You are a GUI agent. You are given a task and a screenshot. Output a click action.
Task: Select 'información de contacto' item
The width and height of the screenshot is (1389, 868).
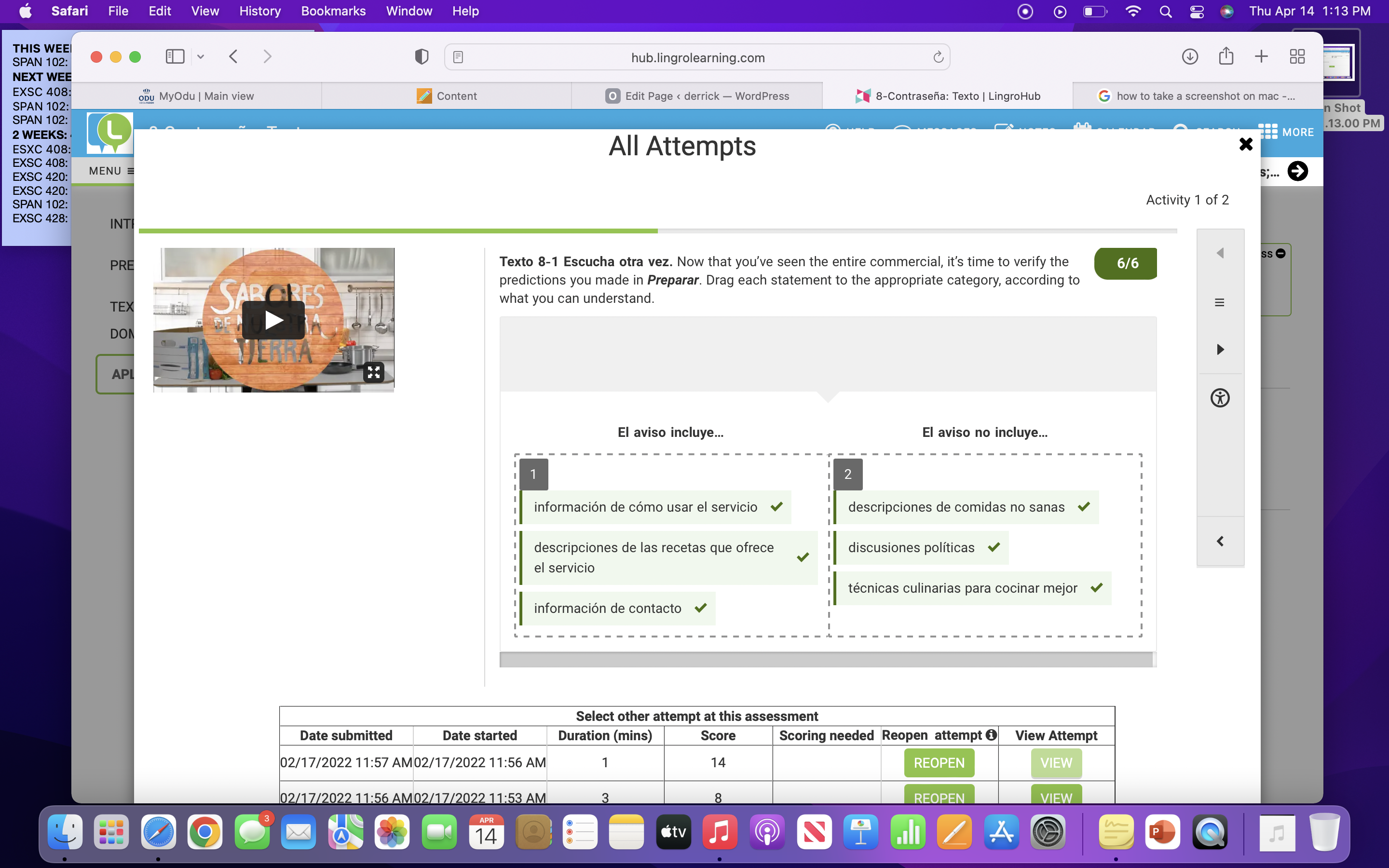[x=617, y=608]
